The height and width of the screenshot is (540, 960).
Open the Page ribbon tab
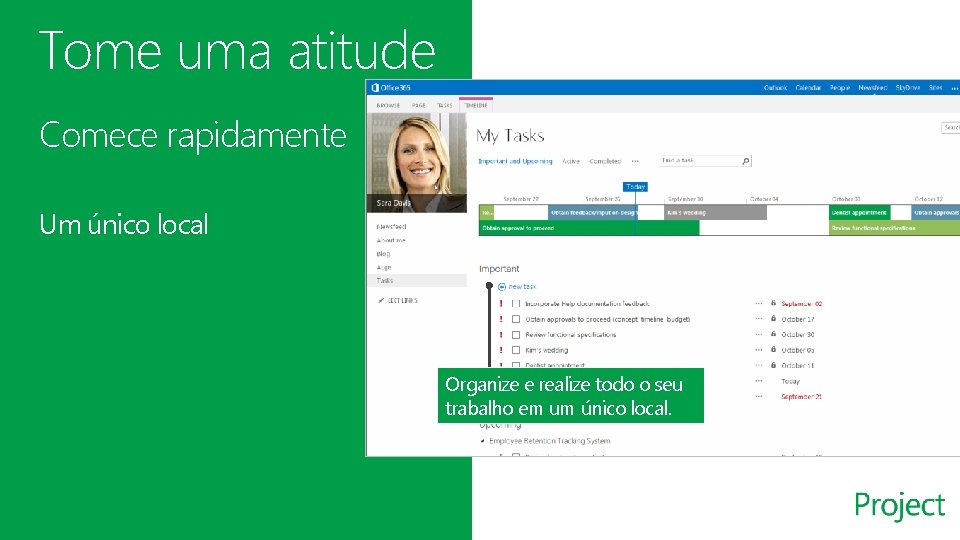pos(419,105)
